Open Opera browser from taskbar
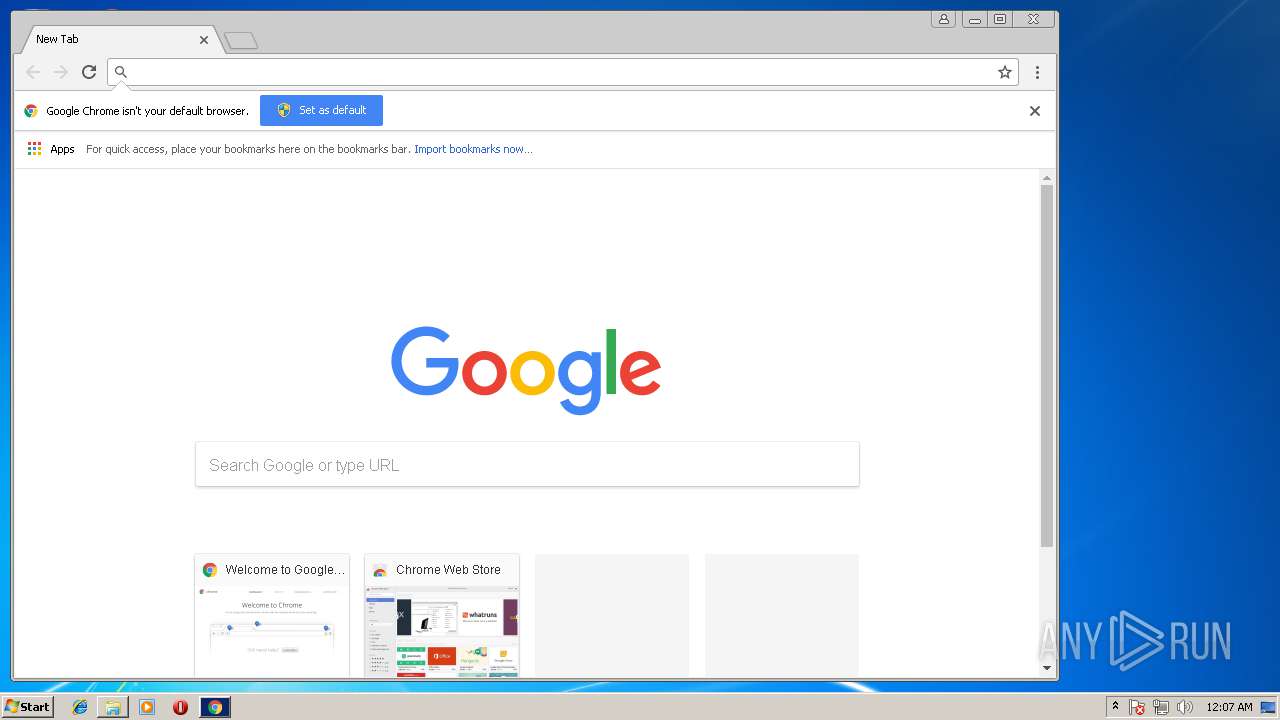The width and height of the screenshot is (1280, 720). [180, 707]
